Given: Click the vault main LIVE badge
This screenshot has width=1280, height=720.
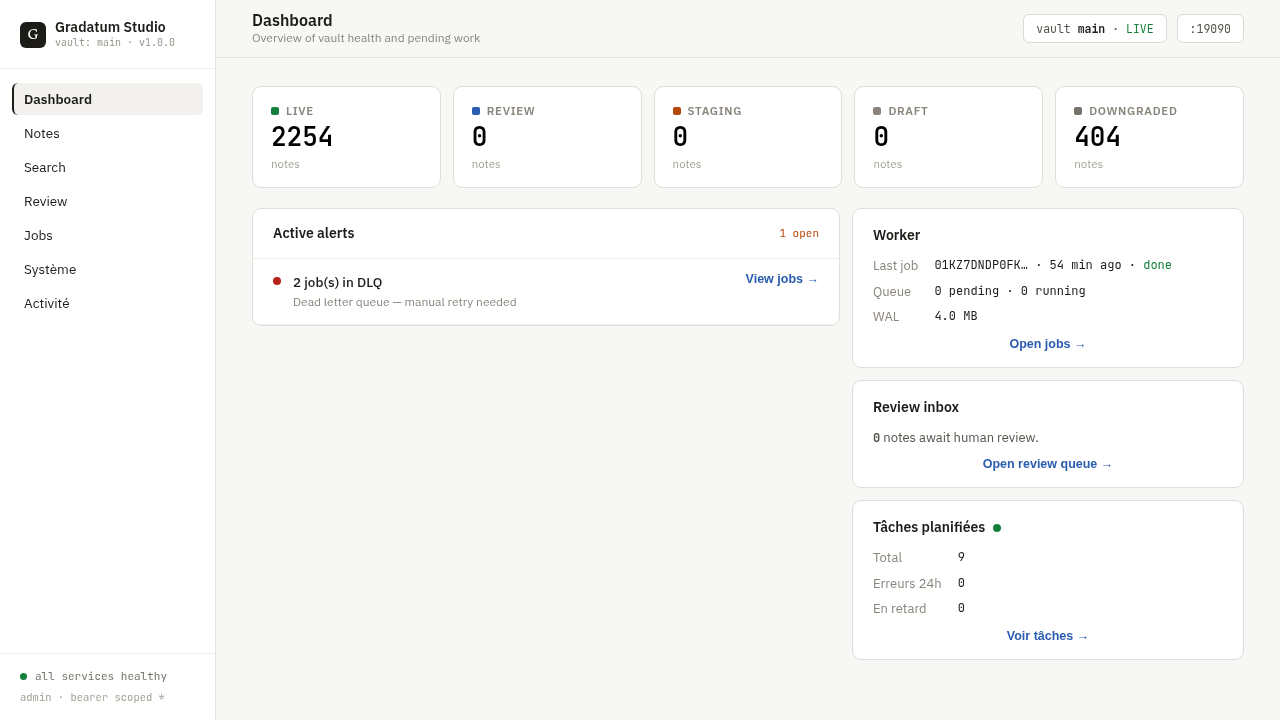Looking at the screenshot, I should coord(1095,29).
